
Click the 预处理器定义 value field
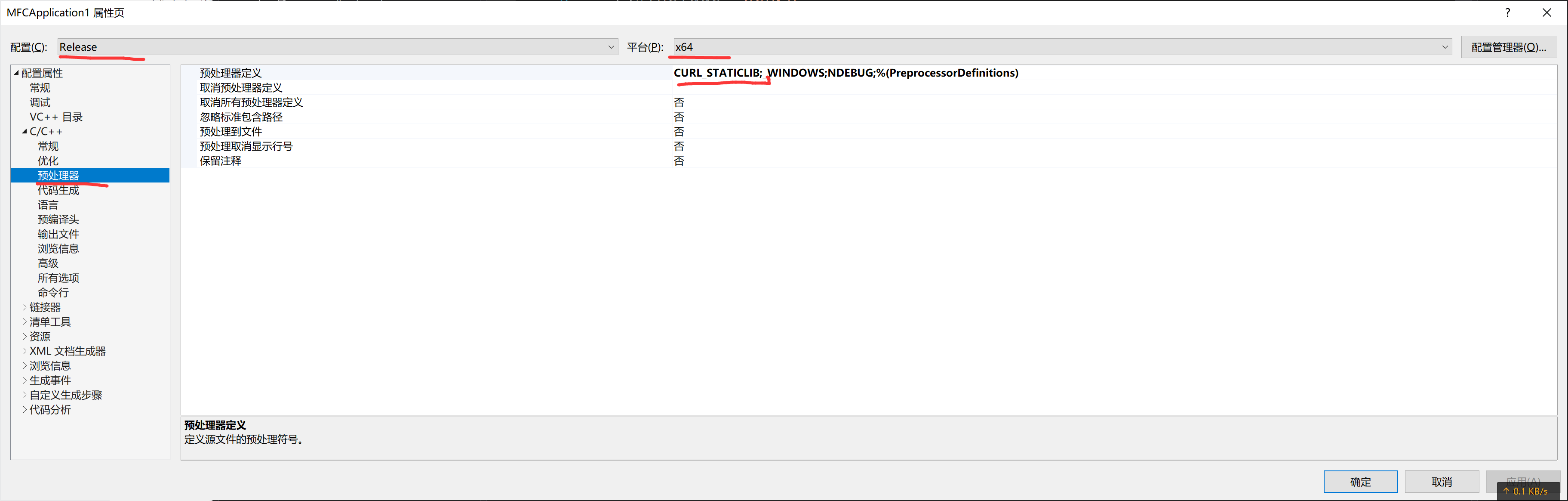(x=845, y=73)
